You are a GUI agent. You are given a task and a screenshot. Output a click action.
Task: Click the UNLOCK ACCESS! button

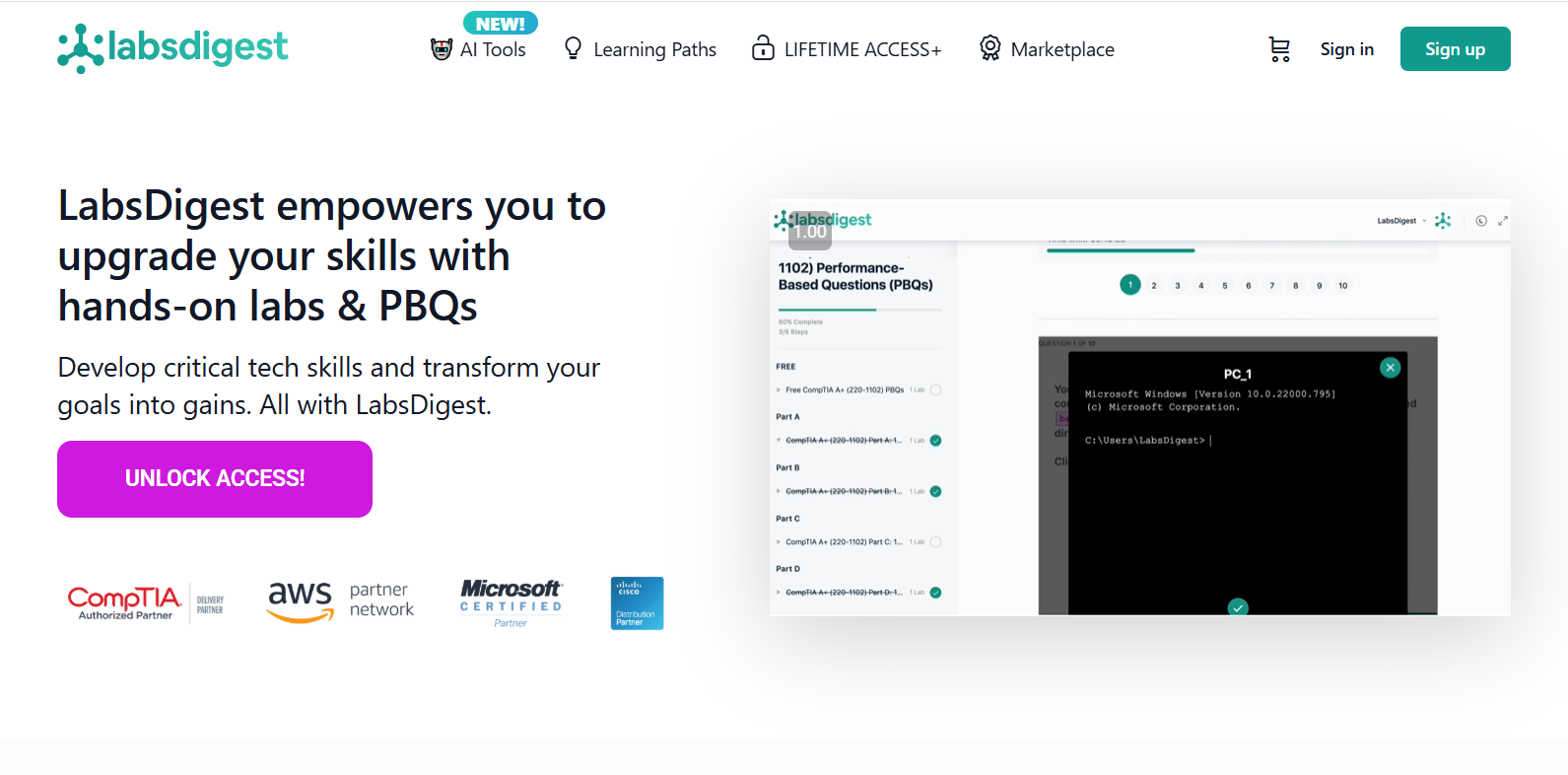(x=215, y=479)
